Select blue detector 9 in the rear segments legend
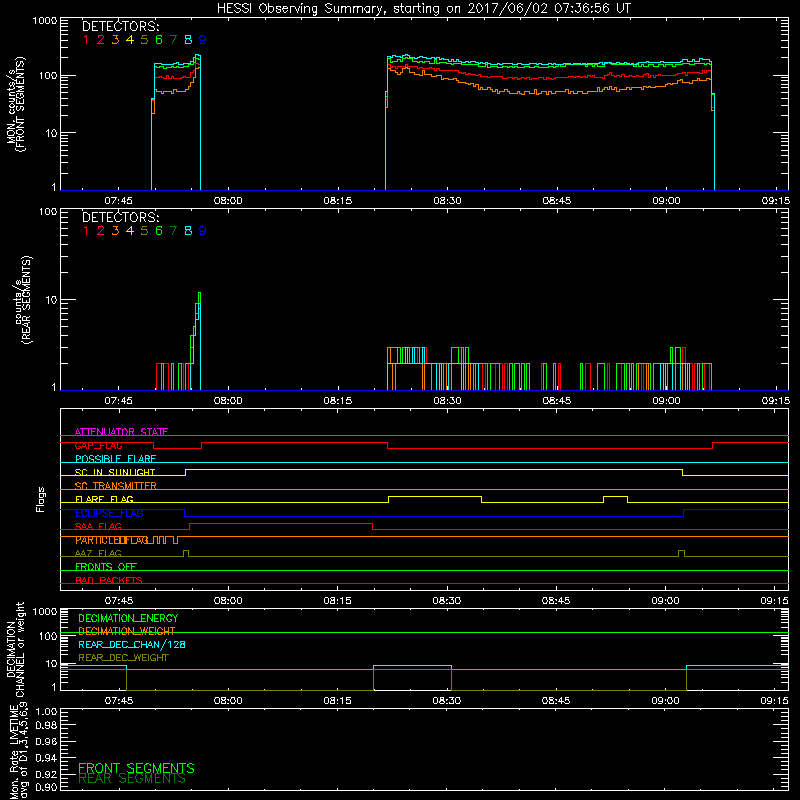Image resolution: width=800 pixels, height=800 pixels. click(203, 231)
